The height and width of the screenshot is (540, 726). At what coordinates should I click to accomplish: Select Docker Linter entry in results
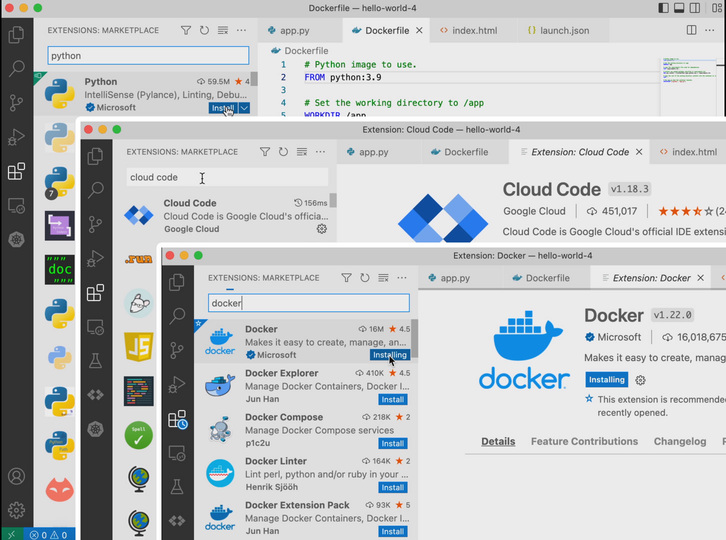coord(305,473)
